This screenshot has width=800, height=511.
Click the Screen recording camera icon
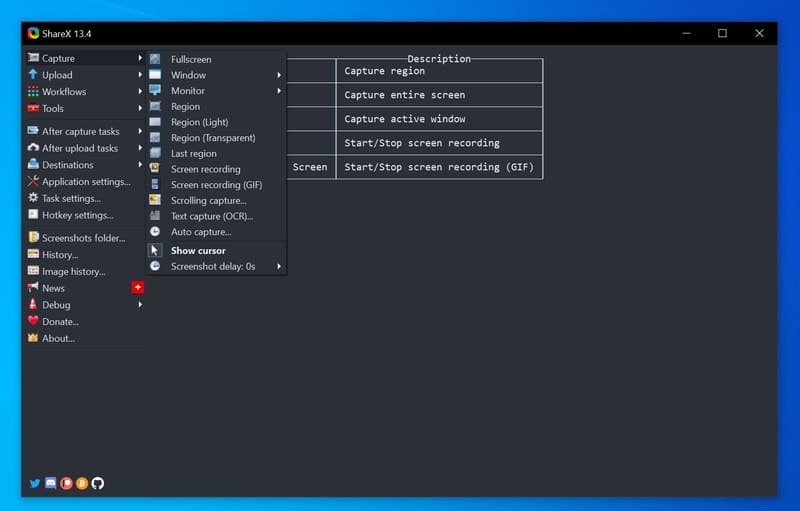pyautogui.click(x=155, y=169)
